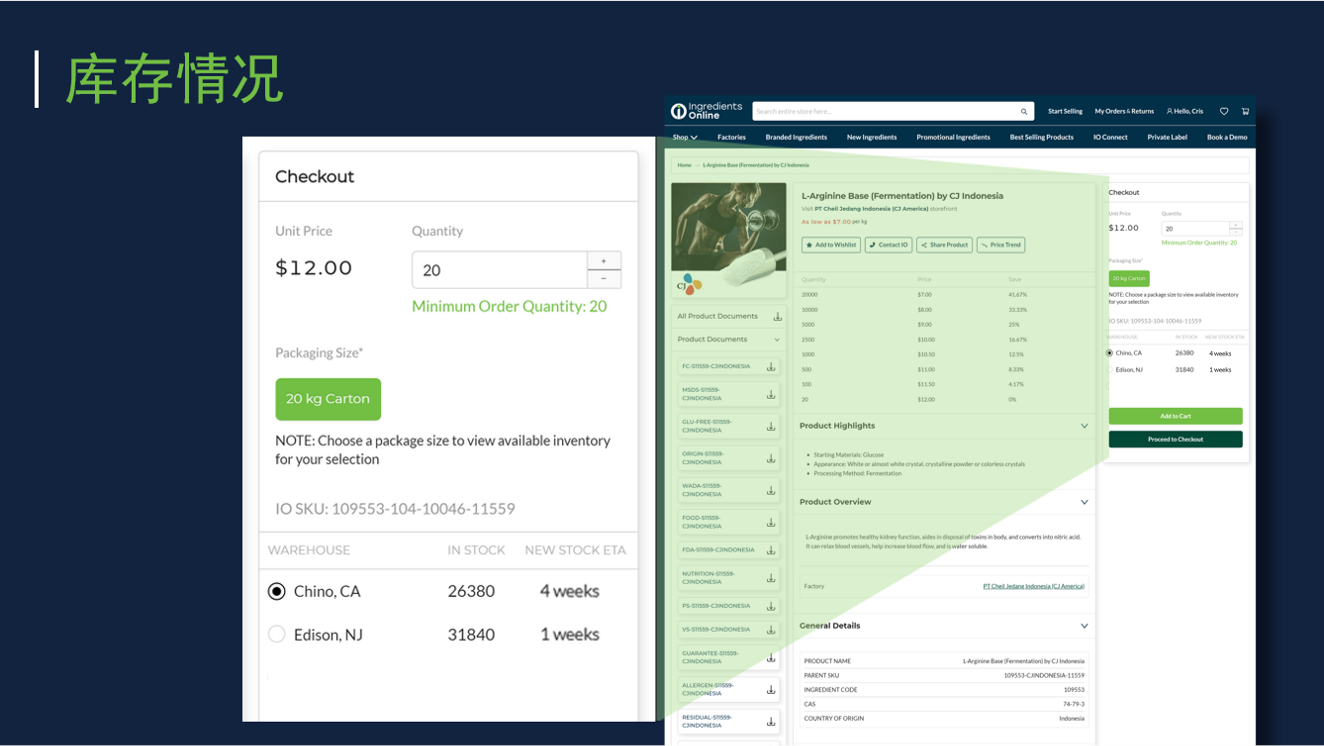Click the Share Product button
Image resolution: width=1324 pixels, height=746 pixels.
(x=945, y=245)
